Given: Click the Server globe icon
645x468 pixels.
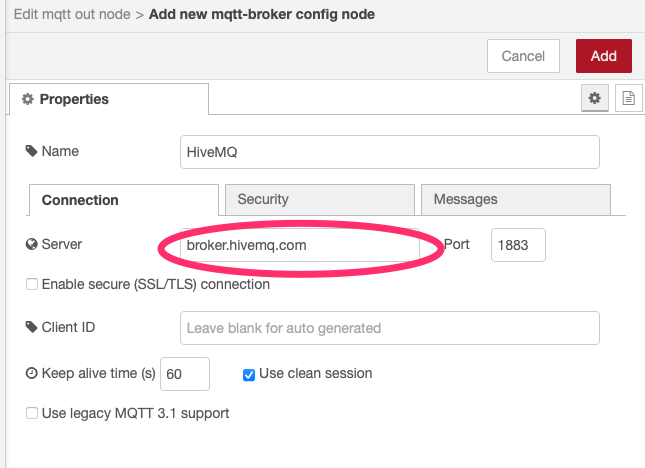Looking at the screenshot, I should (31, 244).
